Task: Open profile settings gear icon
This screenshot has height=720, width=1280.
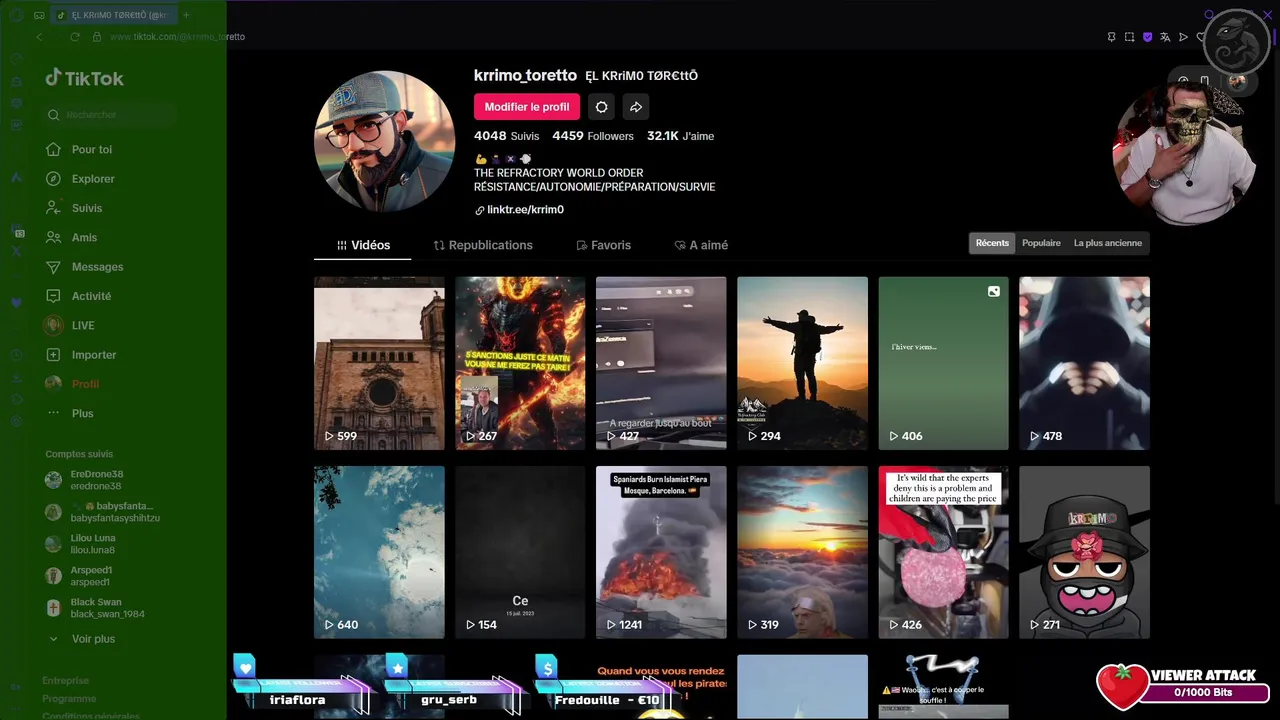Action: (601, 107)
